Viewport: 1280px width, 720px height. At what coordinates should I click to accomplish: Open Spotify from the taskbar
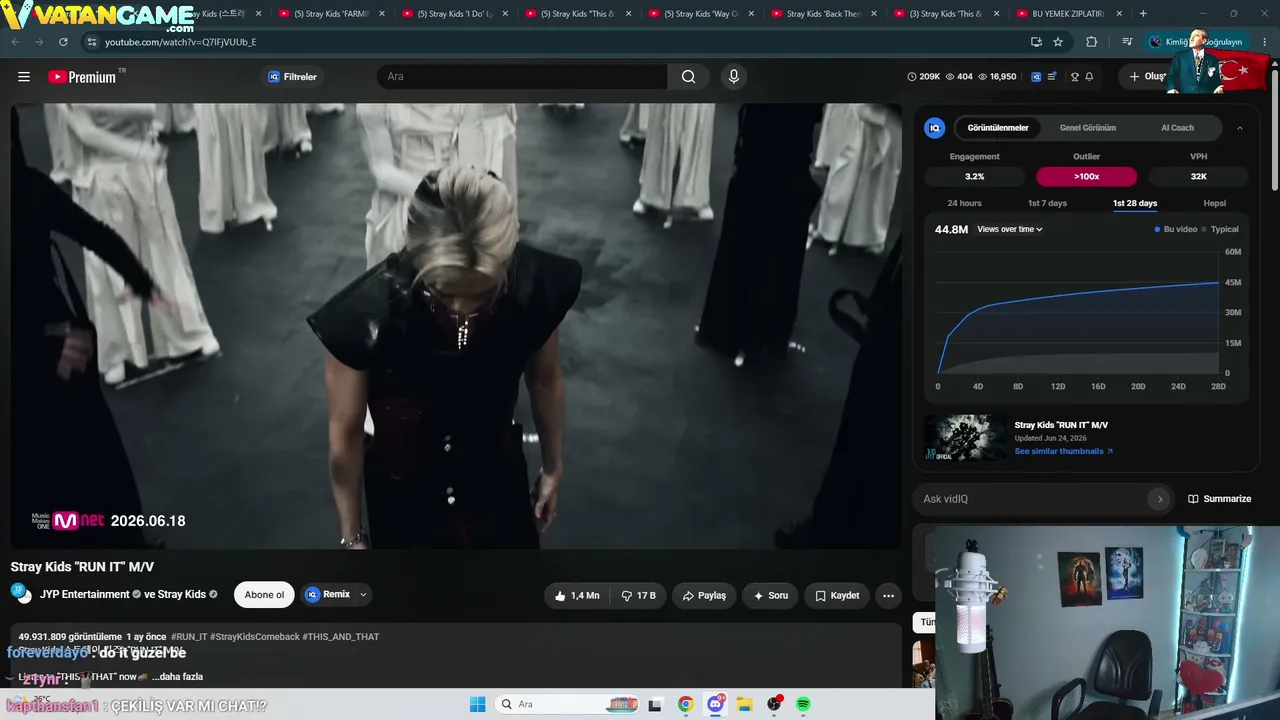[x=804, y=704]
